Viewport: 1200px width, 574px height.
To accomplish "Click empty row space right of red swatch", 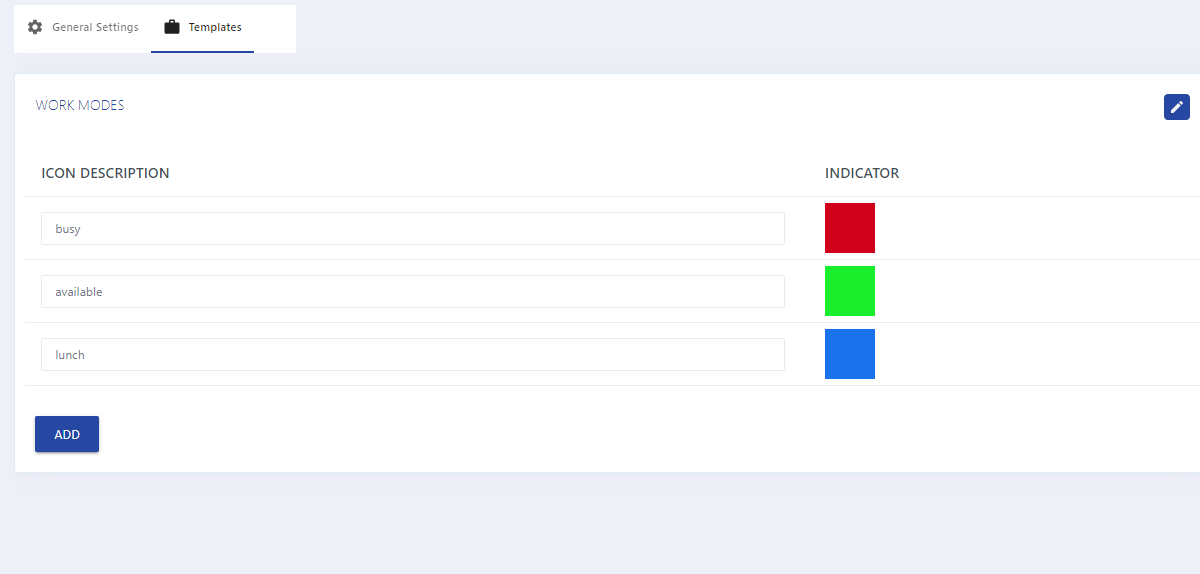I will pyautogui.click(x=1037, y=228).
